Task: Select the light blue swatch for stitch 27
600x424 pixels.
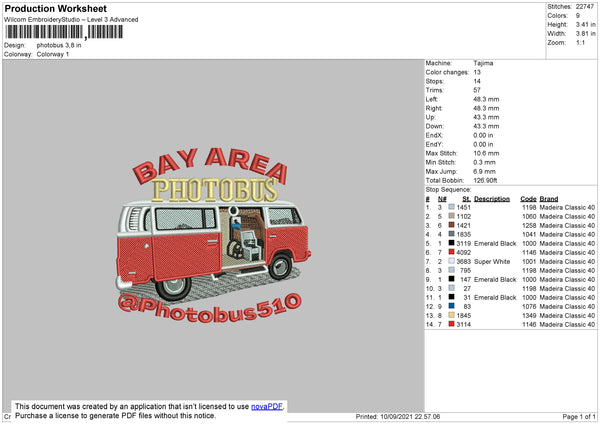Action: pos(452,288)
